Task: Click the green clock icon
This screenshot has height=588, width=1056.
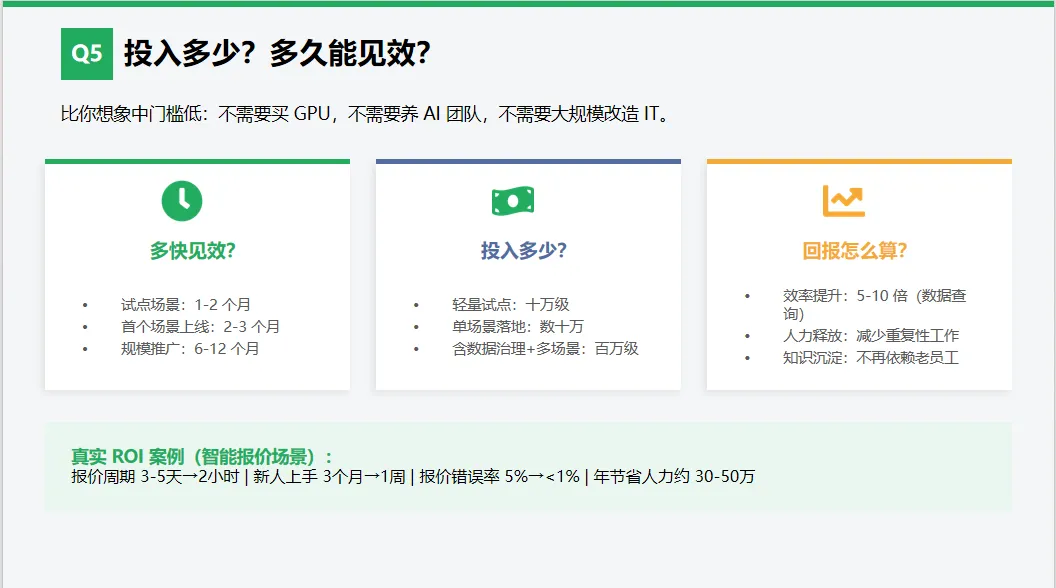Action: (x=182, y=201)
